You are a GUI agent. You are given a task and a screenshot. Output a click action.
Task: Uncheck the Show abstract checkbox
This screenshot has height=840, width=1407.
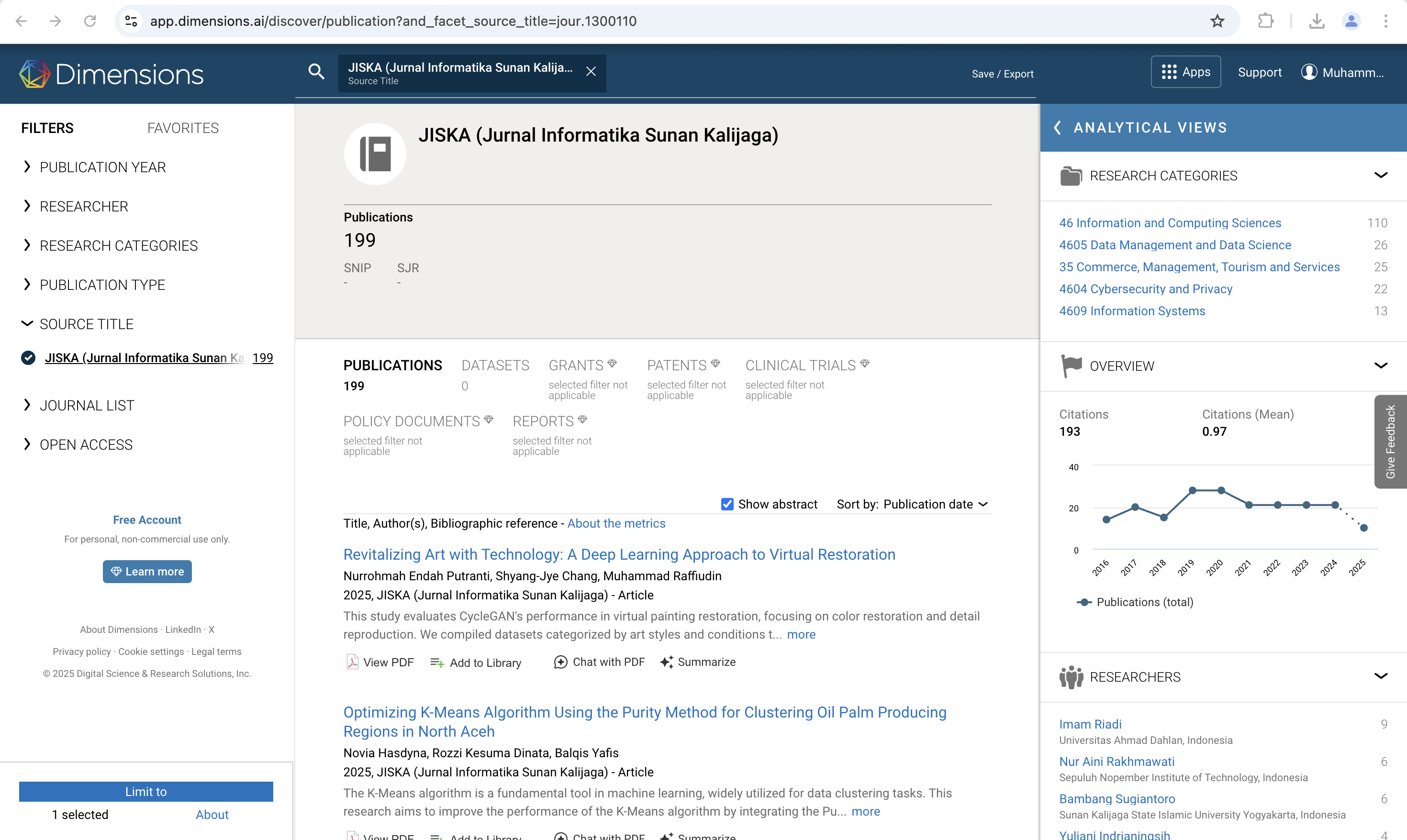pos(727,504)
